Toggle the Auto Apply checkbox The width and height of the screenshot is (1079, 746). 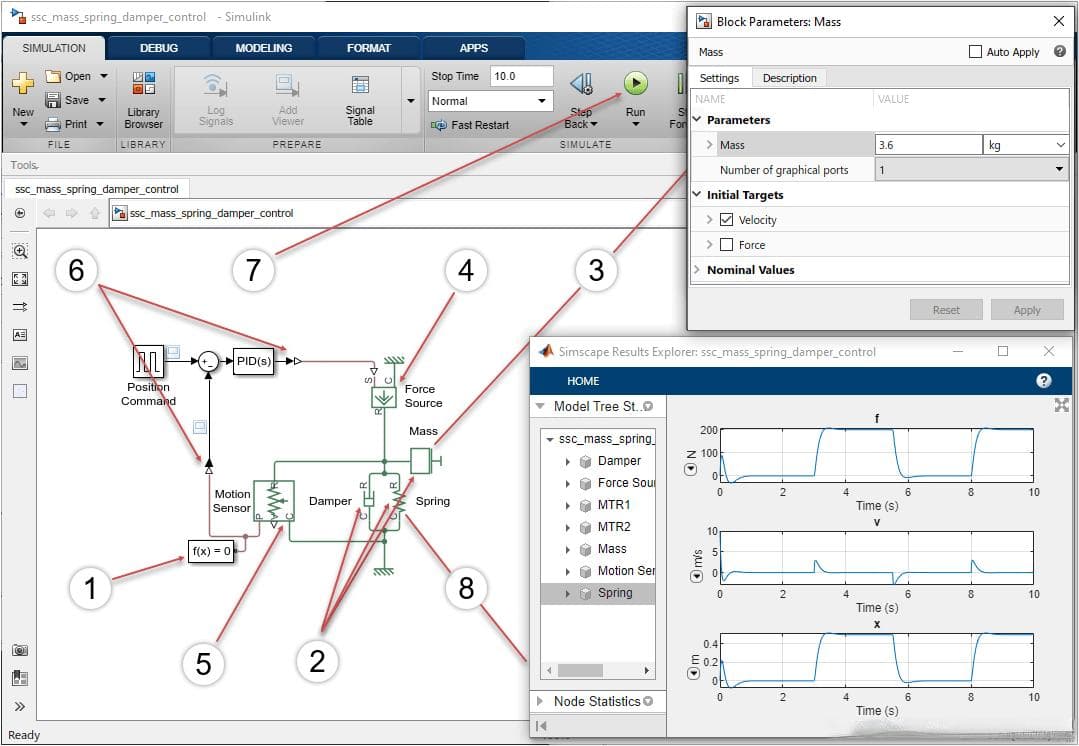click(x=975, y=52)
